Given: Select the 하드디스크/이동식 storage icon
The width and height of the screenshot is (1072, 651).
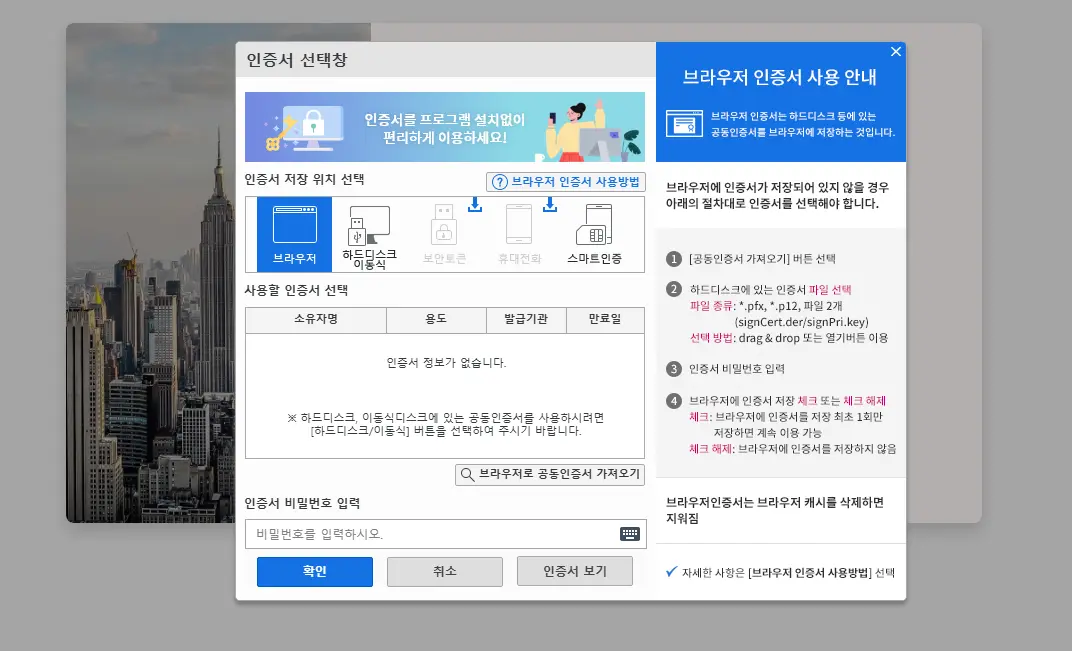Looking at the screenshot, I should (x=366, y=228).
